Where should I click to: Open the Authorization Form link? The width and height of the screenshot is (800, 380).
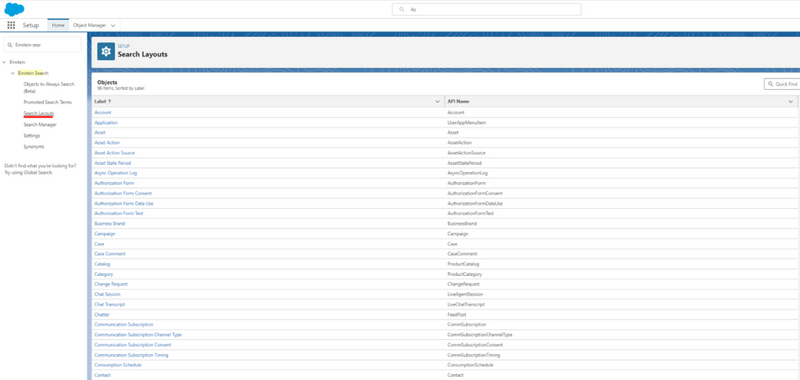click(x=115, y=183)
